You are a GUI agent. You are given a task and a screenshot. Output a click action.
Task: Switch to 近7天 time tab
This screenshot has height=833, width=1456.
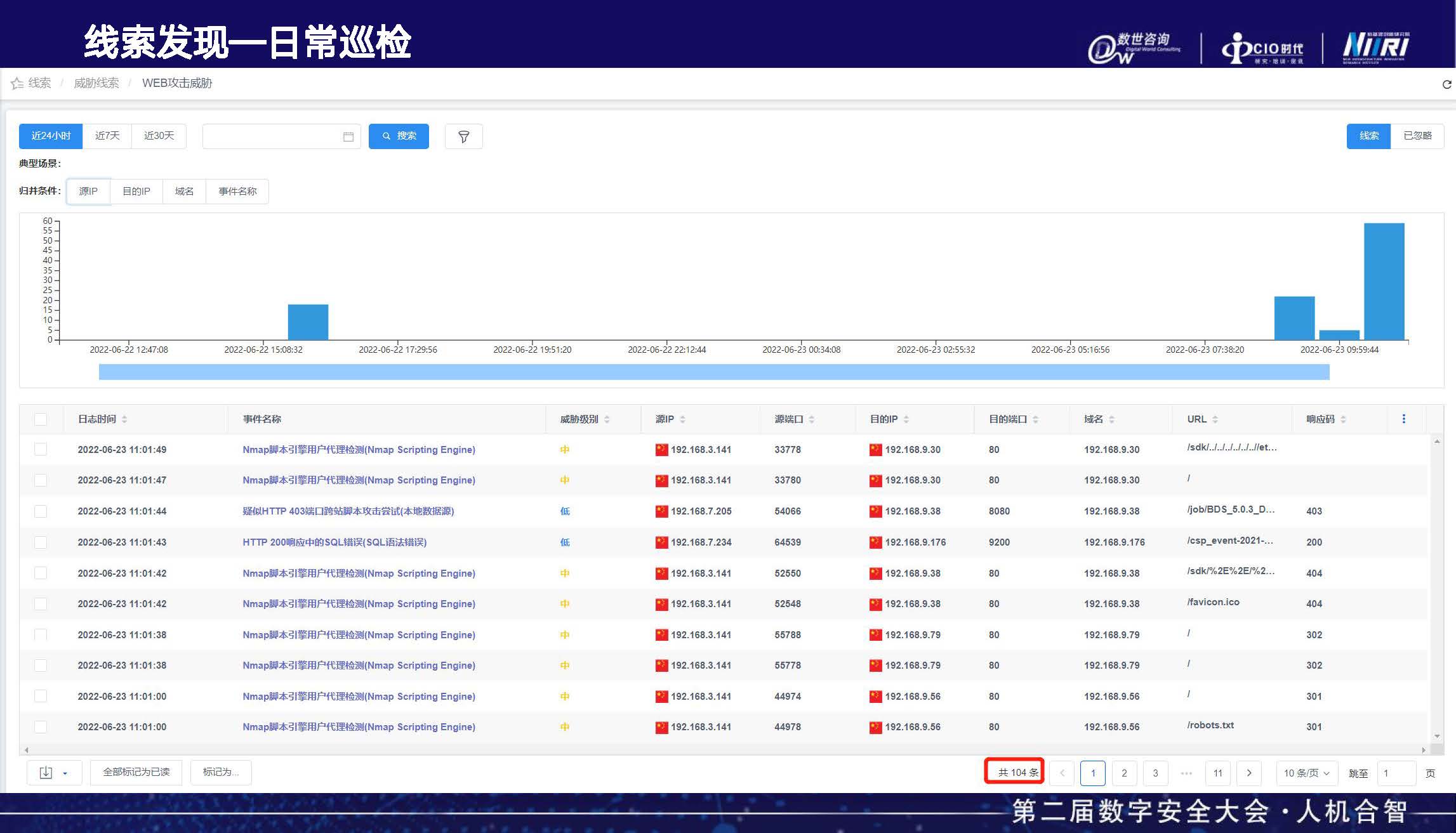point(107,136)
